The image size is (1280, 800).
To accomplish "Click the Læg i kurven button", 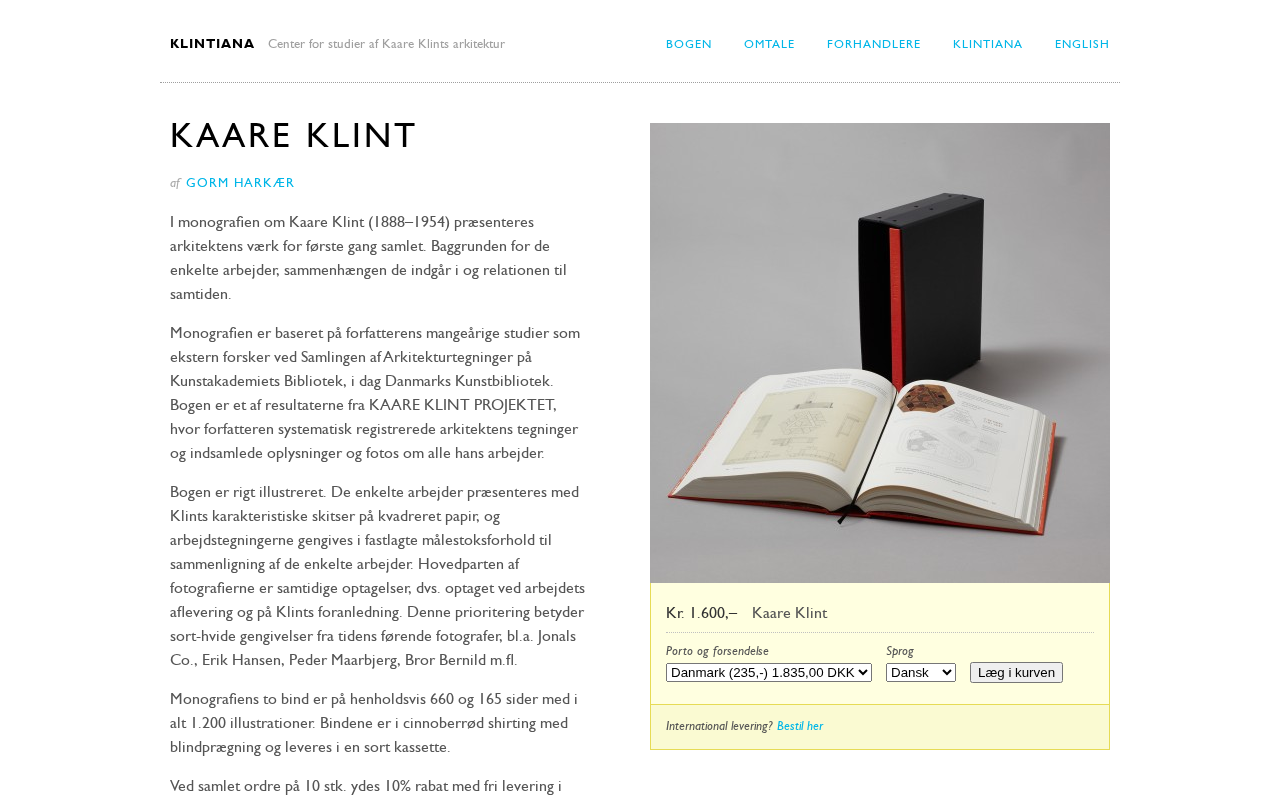I will [x=1016, y=673].
